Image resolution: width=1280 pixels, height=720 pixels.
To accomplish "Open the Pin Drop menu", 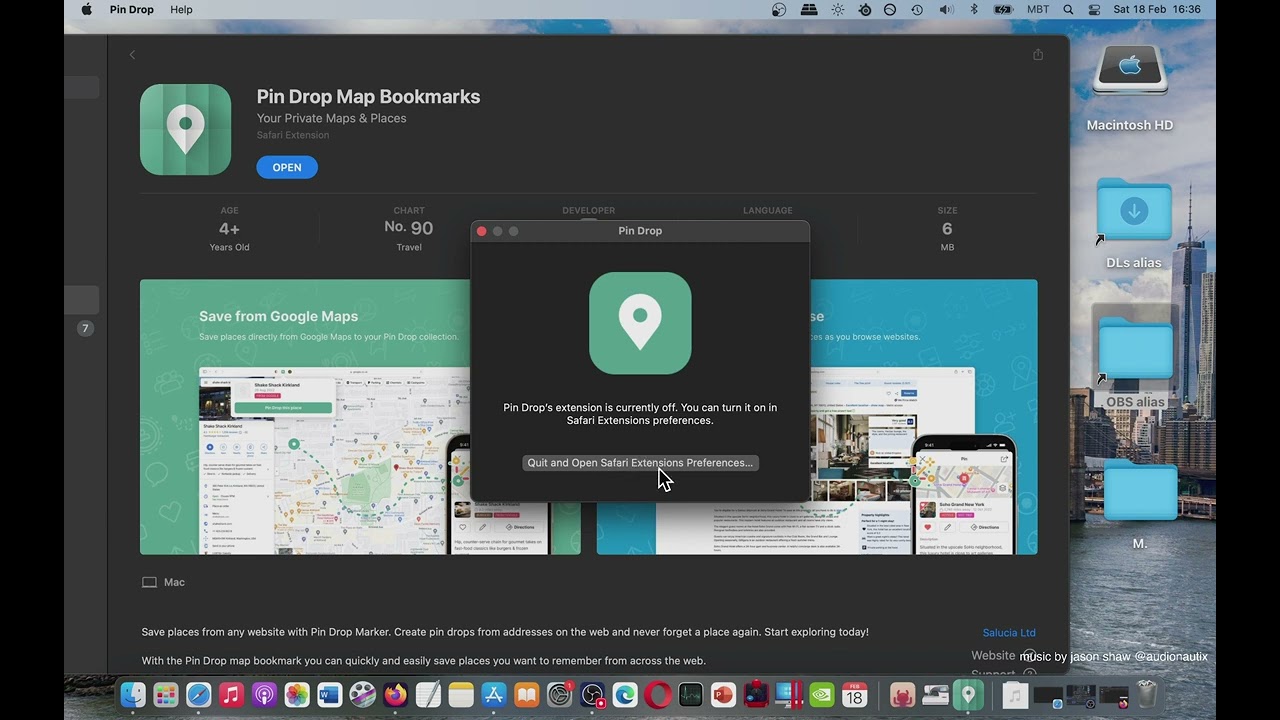I will click(x=132, y=10).
